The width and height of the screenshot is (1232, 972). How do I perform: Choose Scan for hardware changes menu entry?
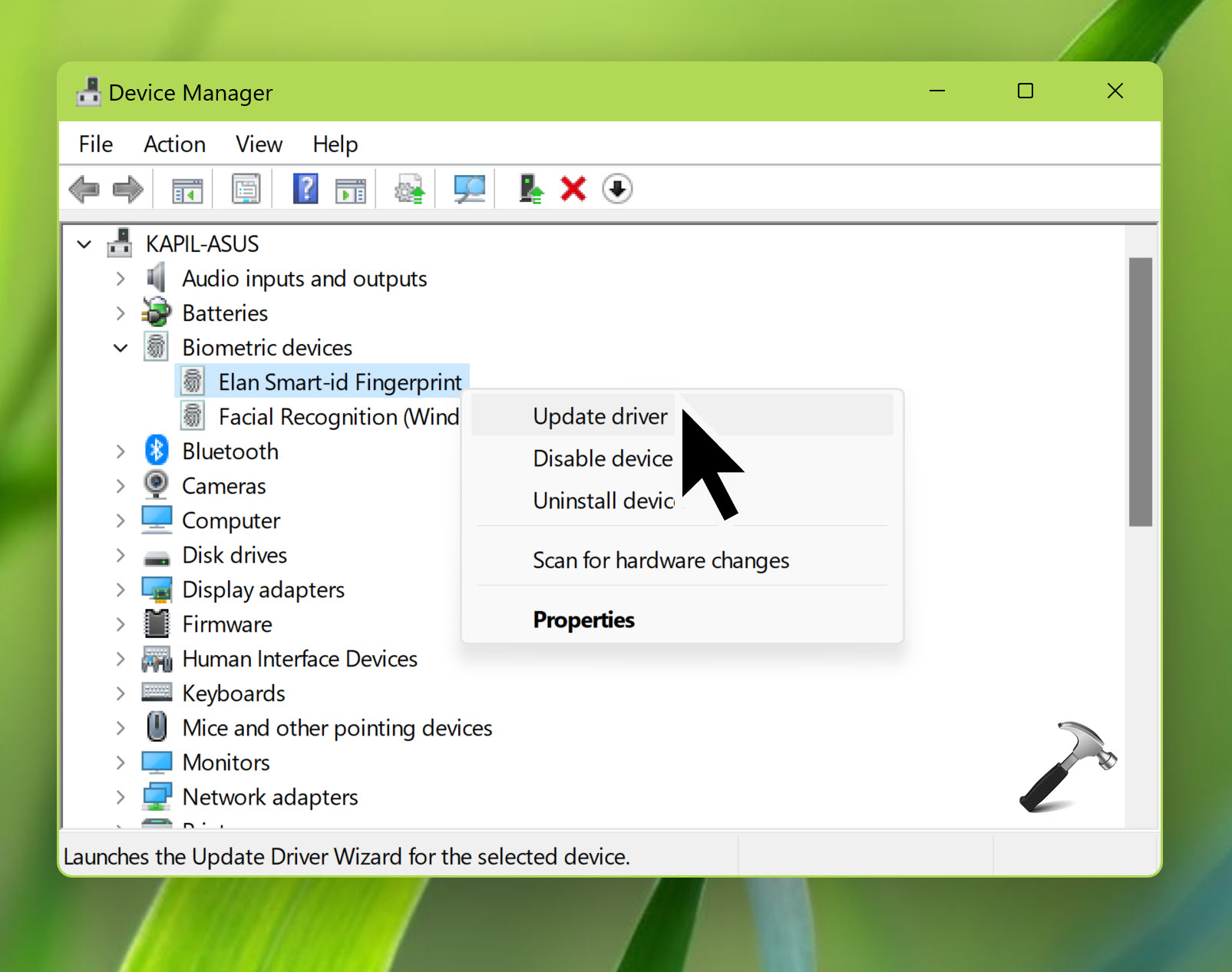pyautogui.click(x=660, y=560)
